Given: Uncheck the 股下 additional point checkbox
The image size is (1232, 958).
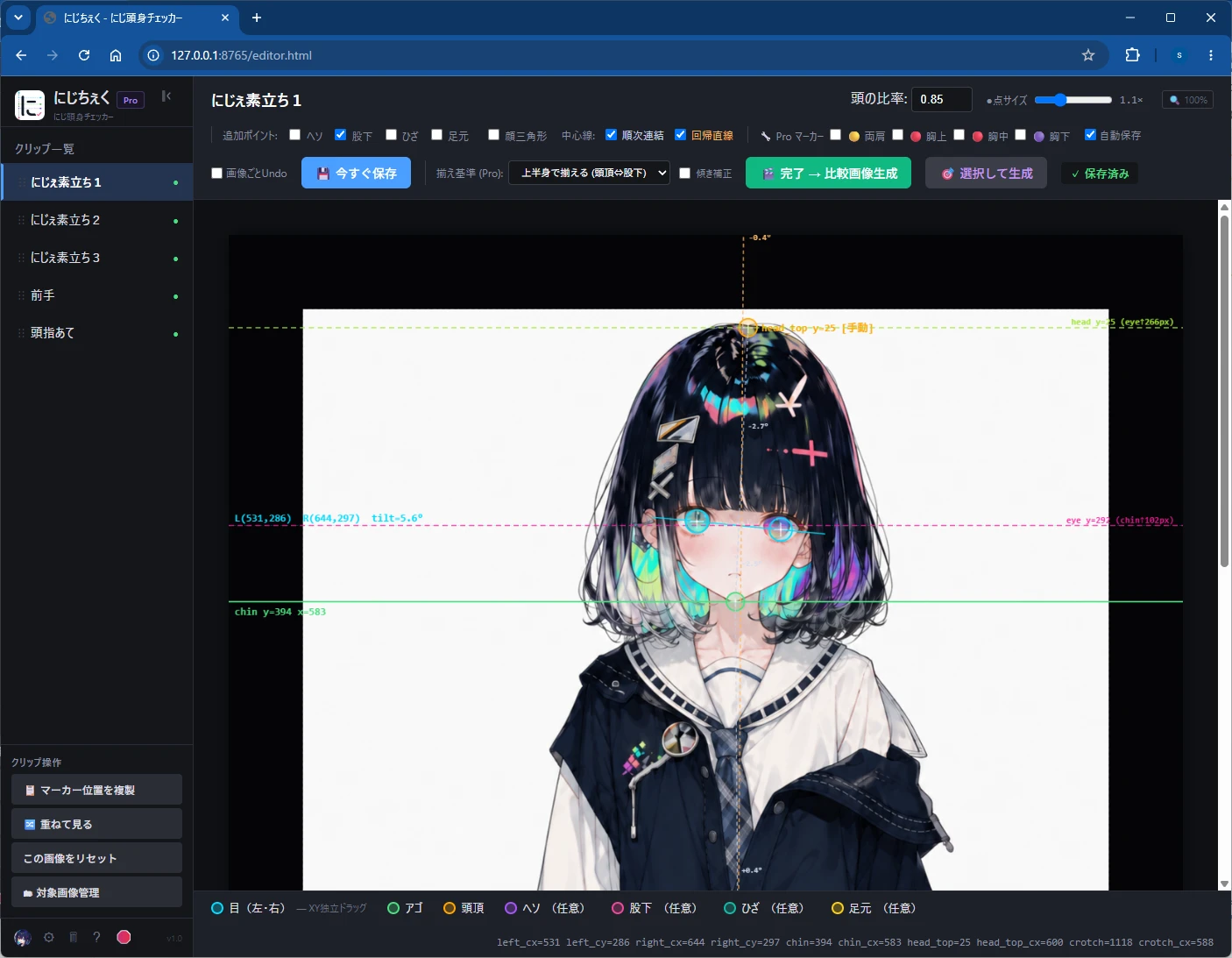Looking at the screenshot, I should coord(341,135).
